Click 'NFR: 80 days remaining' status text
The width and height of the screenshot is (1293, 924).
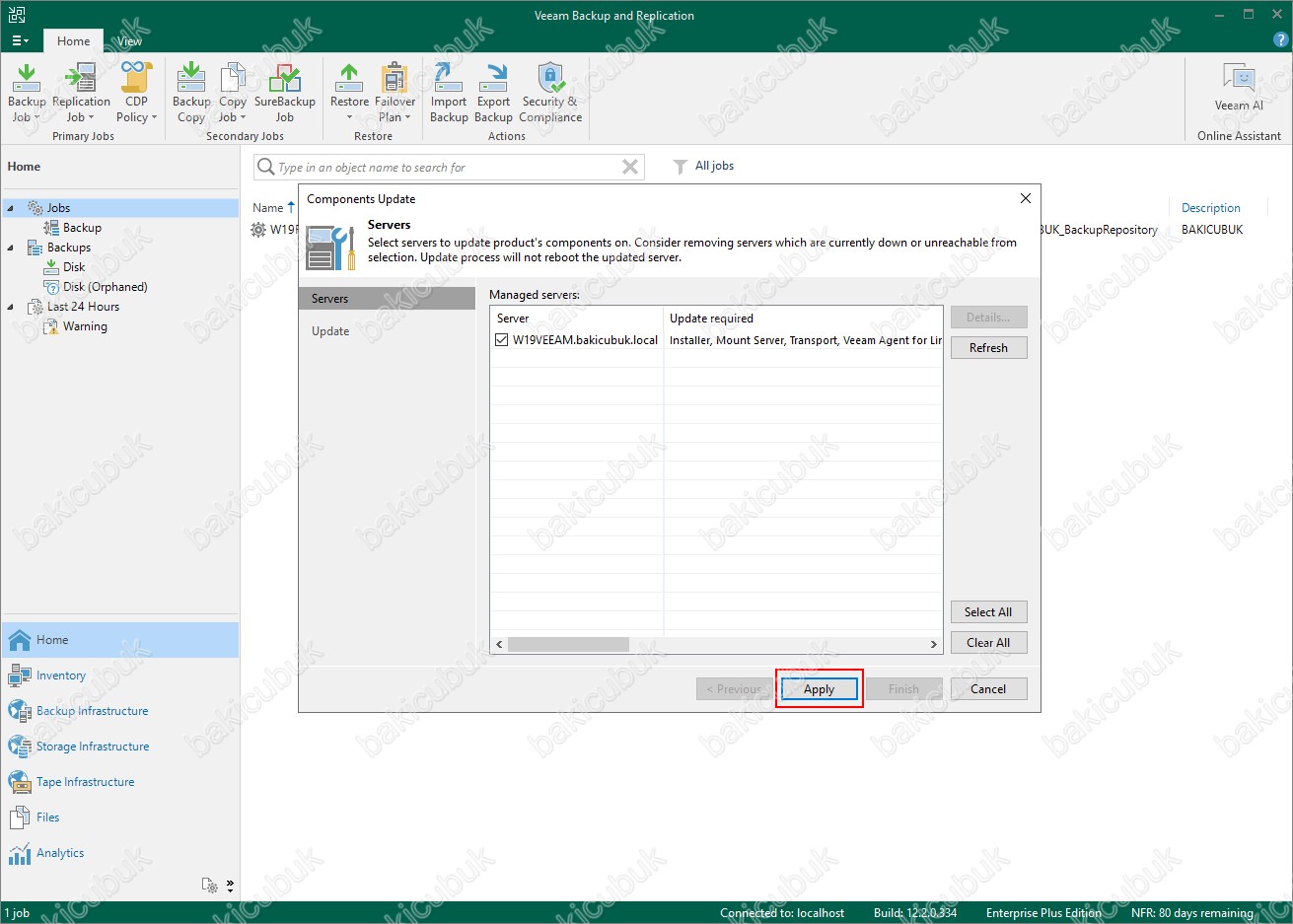tap(1191, 913)
